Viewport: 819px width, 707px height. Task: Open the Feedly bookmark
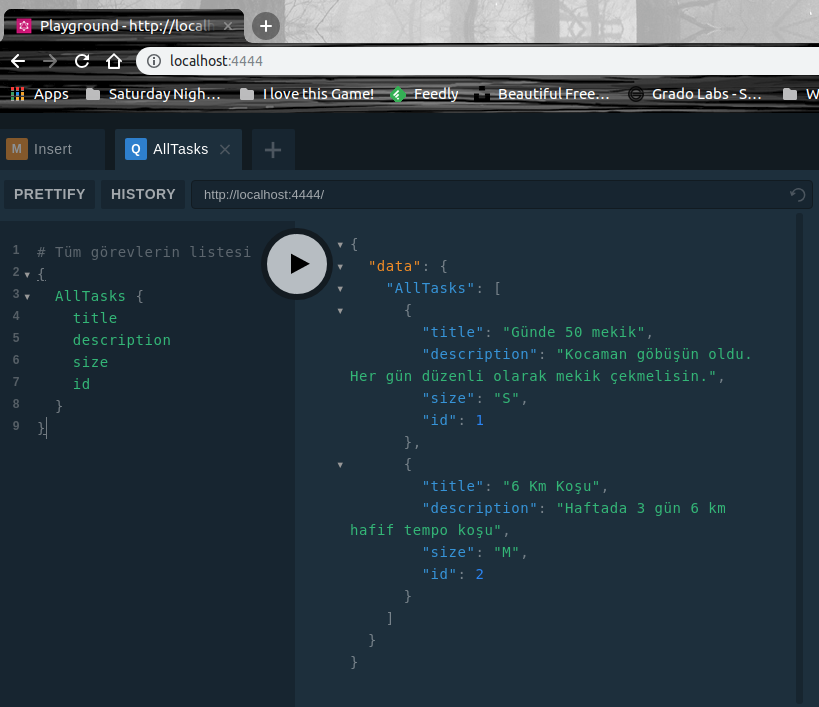(425, 94)
